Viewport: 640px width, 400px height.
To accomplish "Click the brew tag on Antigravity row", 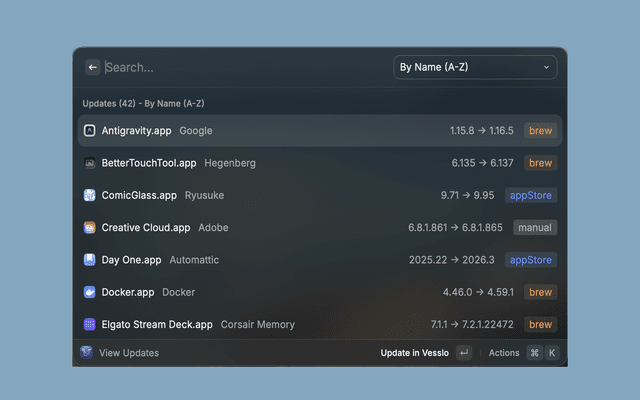I will tap(540, 131).
